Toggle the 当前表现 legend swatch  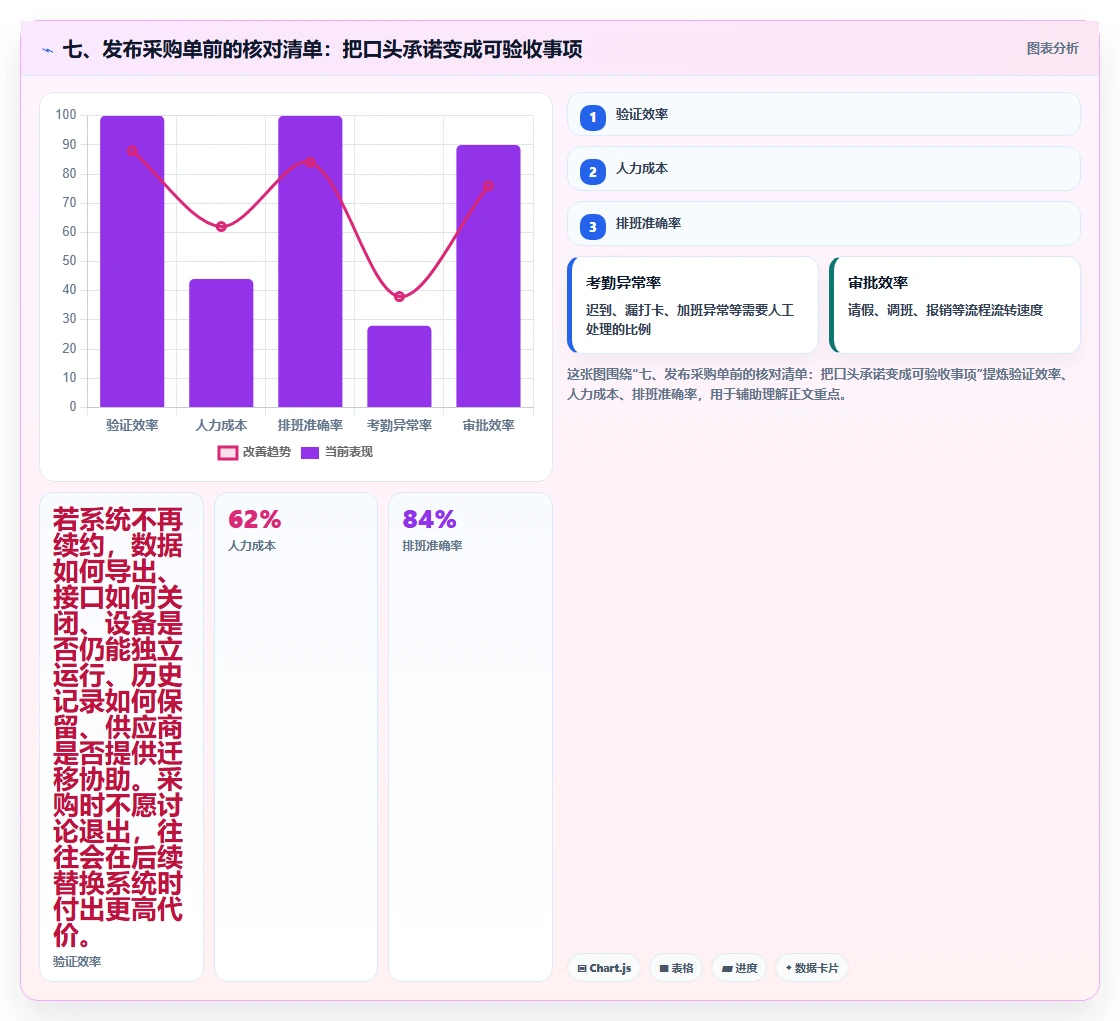pyautogui.click(x=309, y=452)
